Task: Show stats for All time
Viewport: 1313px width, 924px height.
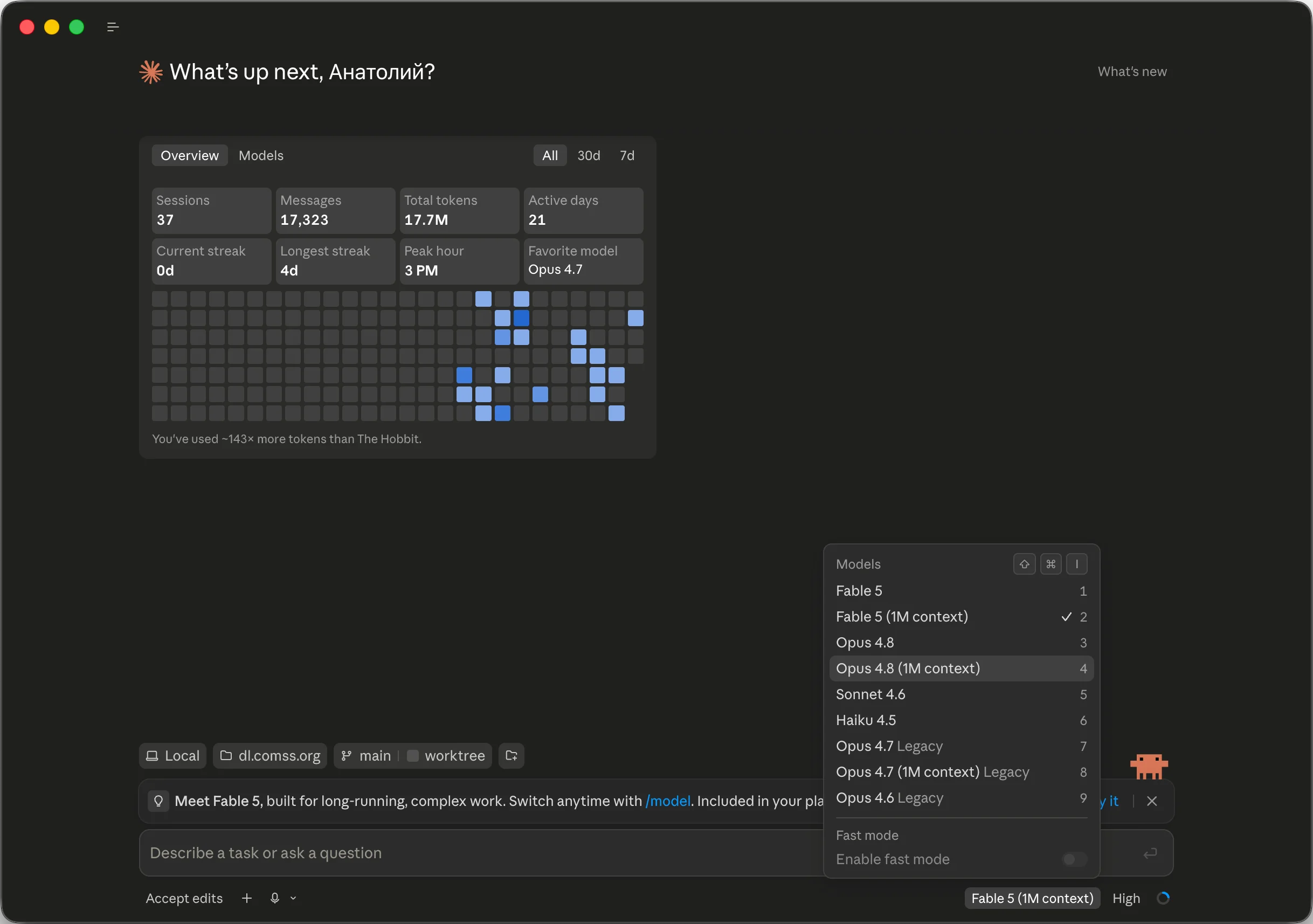Action: (x=550, y=156)
